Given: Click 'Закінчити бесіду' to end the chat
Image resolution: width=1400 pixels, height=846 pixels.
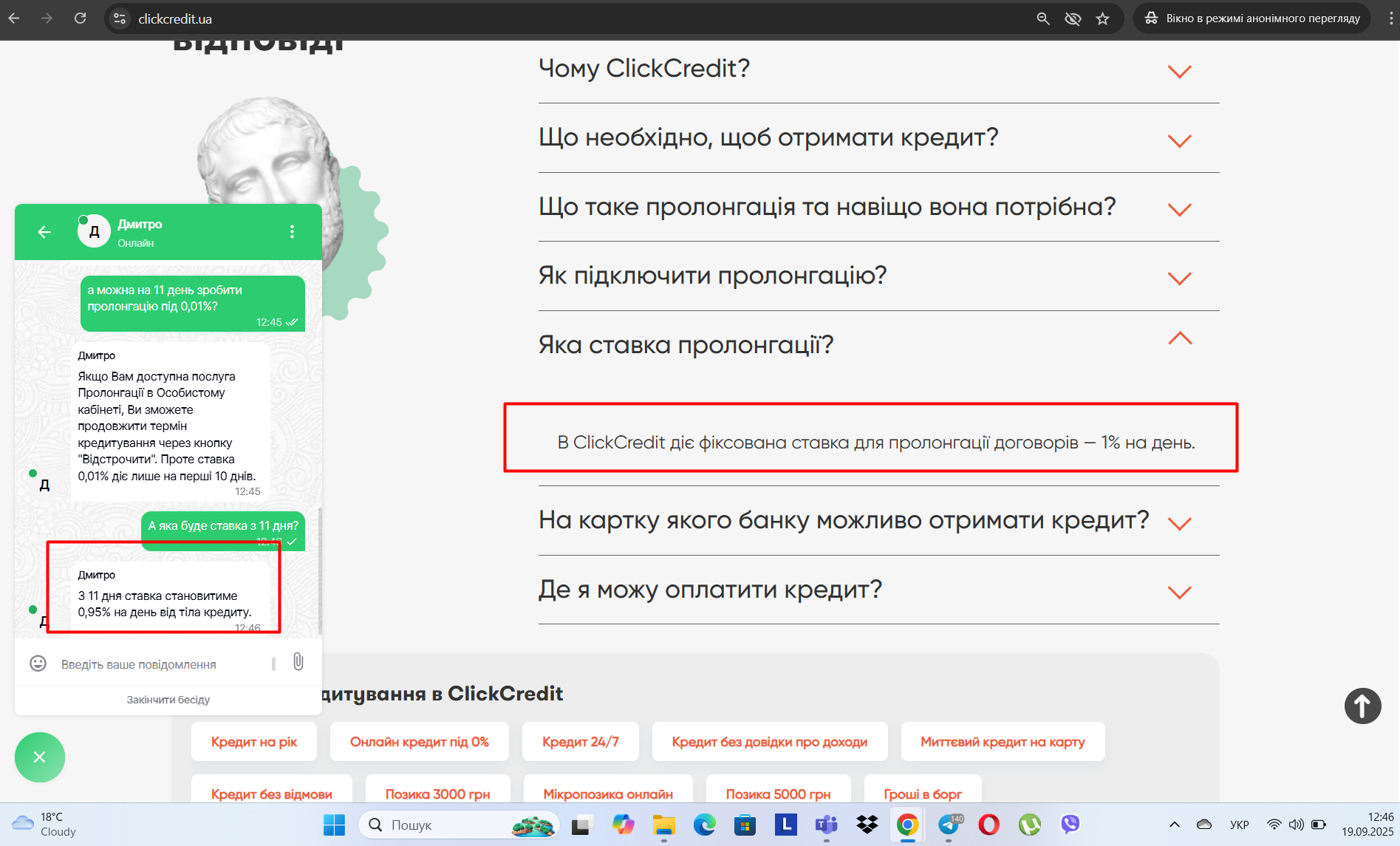Looking at the screenshot, I should pyautogui.click(x=168, y=699).
